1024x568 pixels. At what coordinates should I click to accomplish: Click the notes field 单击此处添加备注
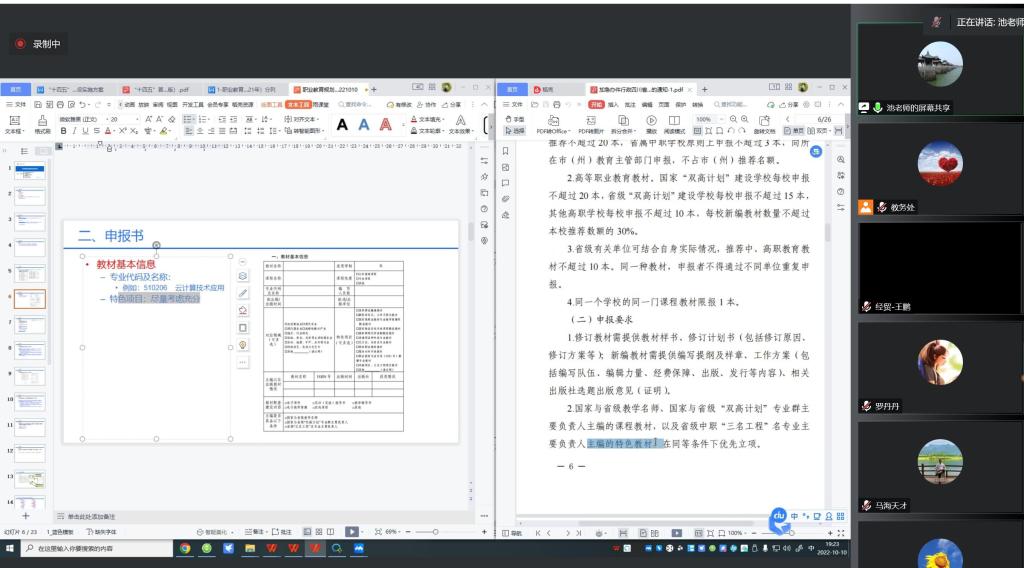coord(91,516)
